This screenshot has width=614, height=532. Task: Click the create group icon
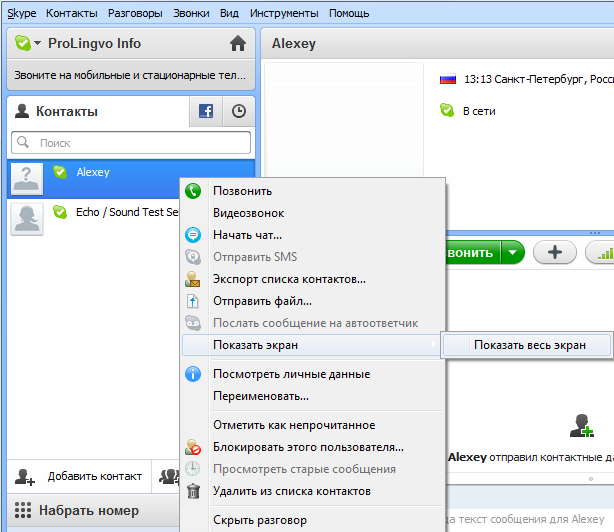[x=169, y=476]
